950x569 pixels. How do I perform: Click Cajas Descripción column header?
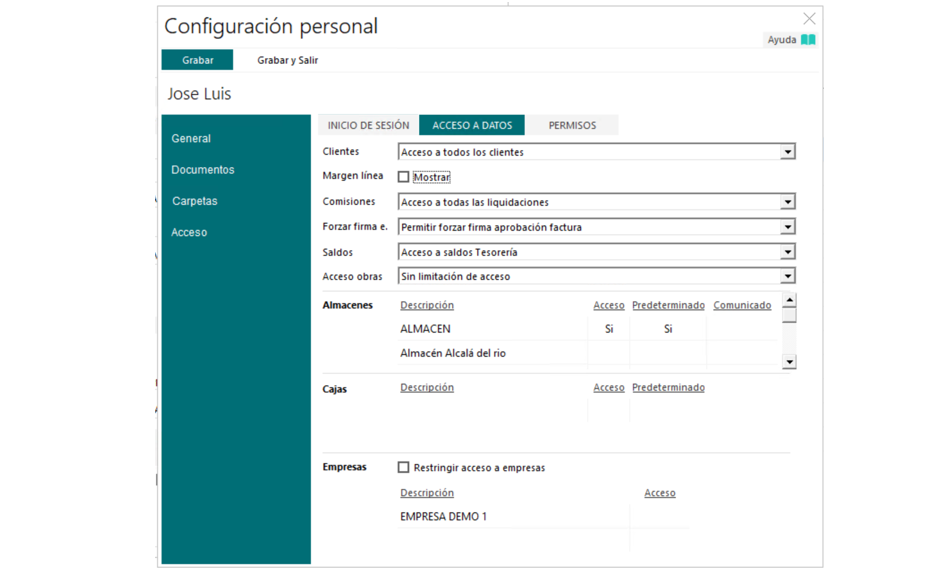(427, 388)
